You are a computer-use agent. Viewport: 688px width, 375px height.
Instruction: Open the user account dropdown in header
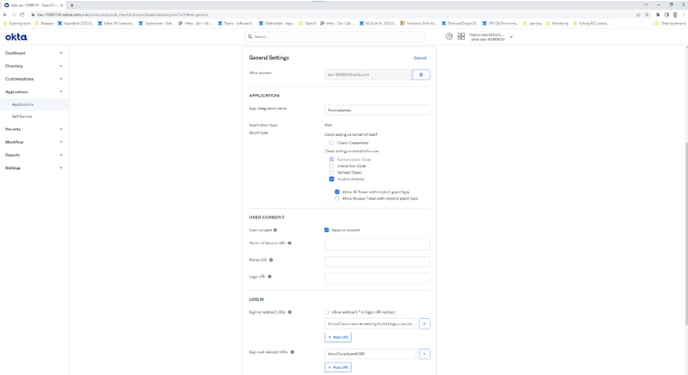coord(491,37)
